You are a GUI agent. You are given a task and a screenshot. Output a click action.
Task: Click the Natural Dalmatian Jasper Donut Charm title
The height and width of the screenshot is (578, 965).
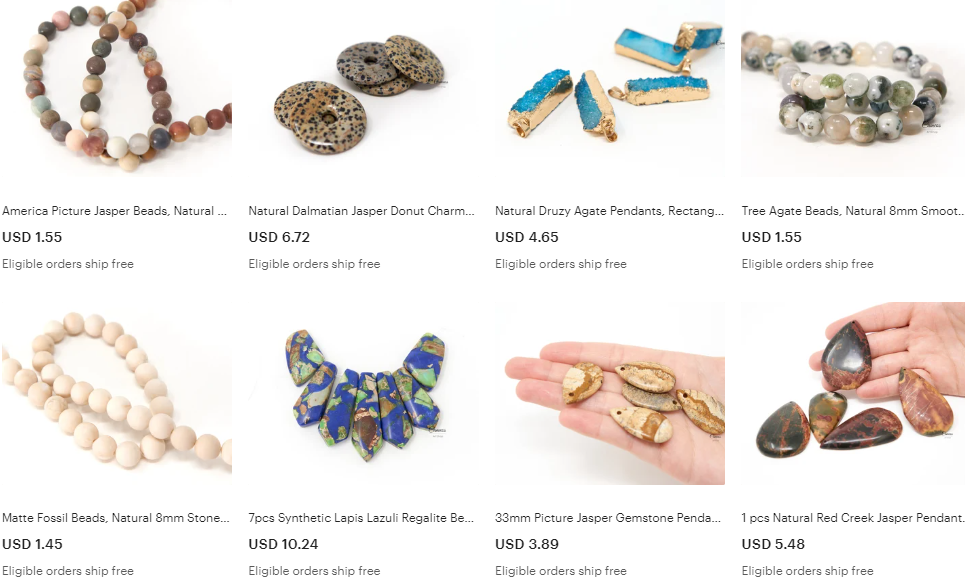[x=361, y=211]
